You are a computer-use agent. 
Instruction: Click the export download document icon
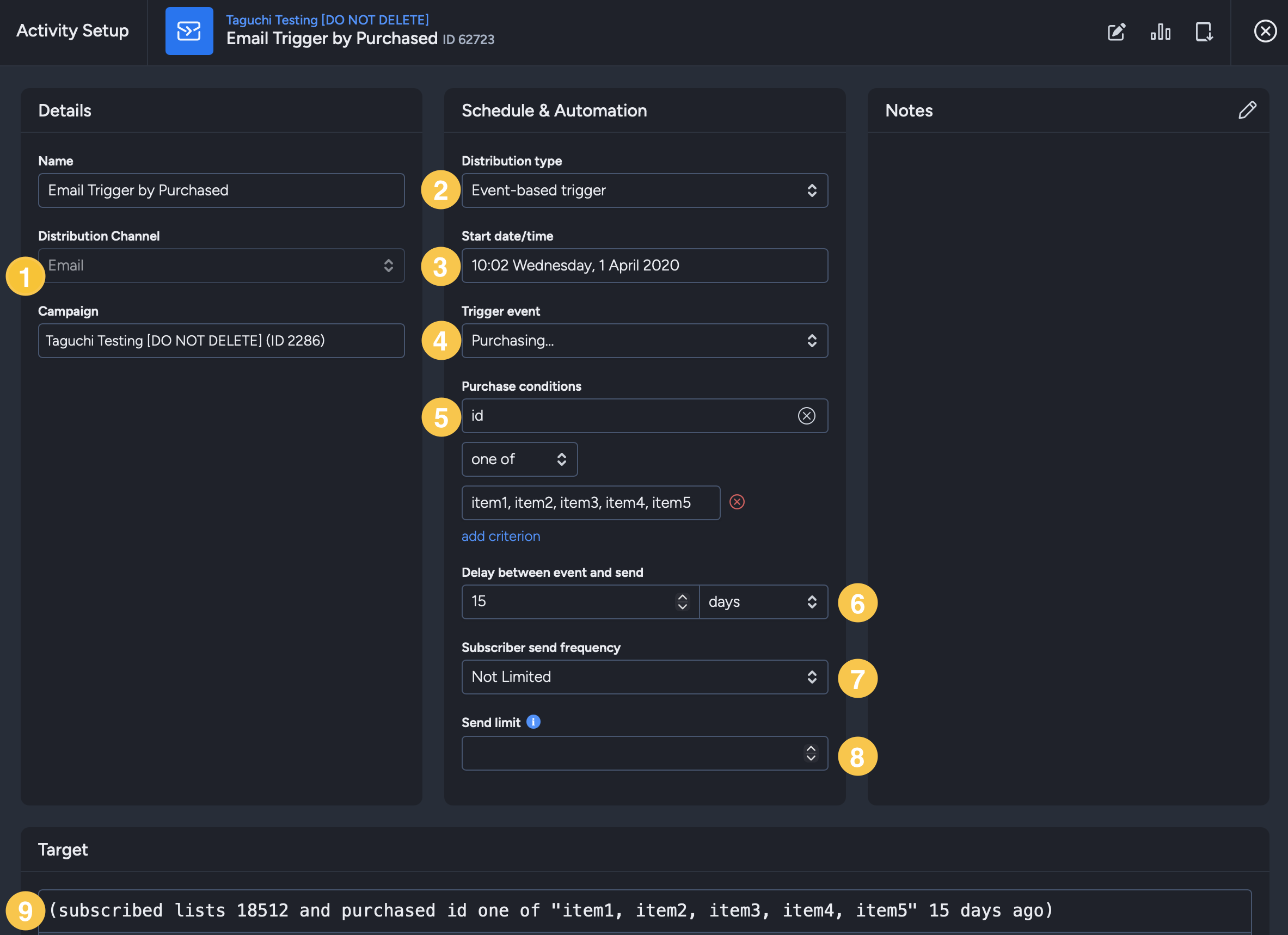(1204, 32)
